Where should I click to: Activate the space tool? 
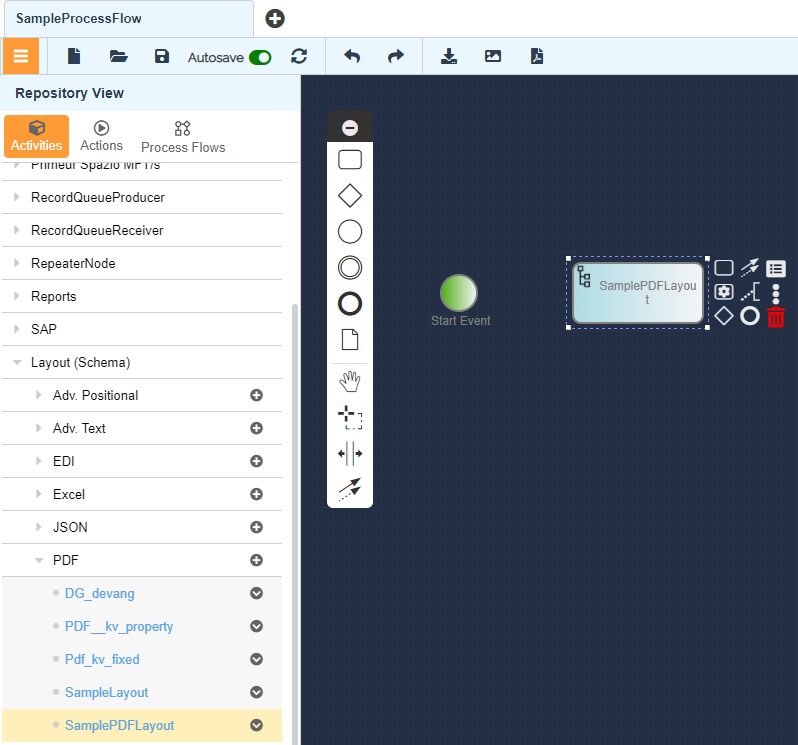pyautogui.click(x=350, y=453)
